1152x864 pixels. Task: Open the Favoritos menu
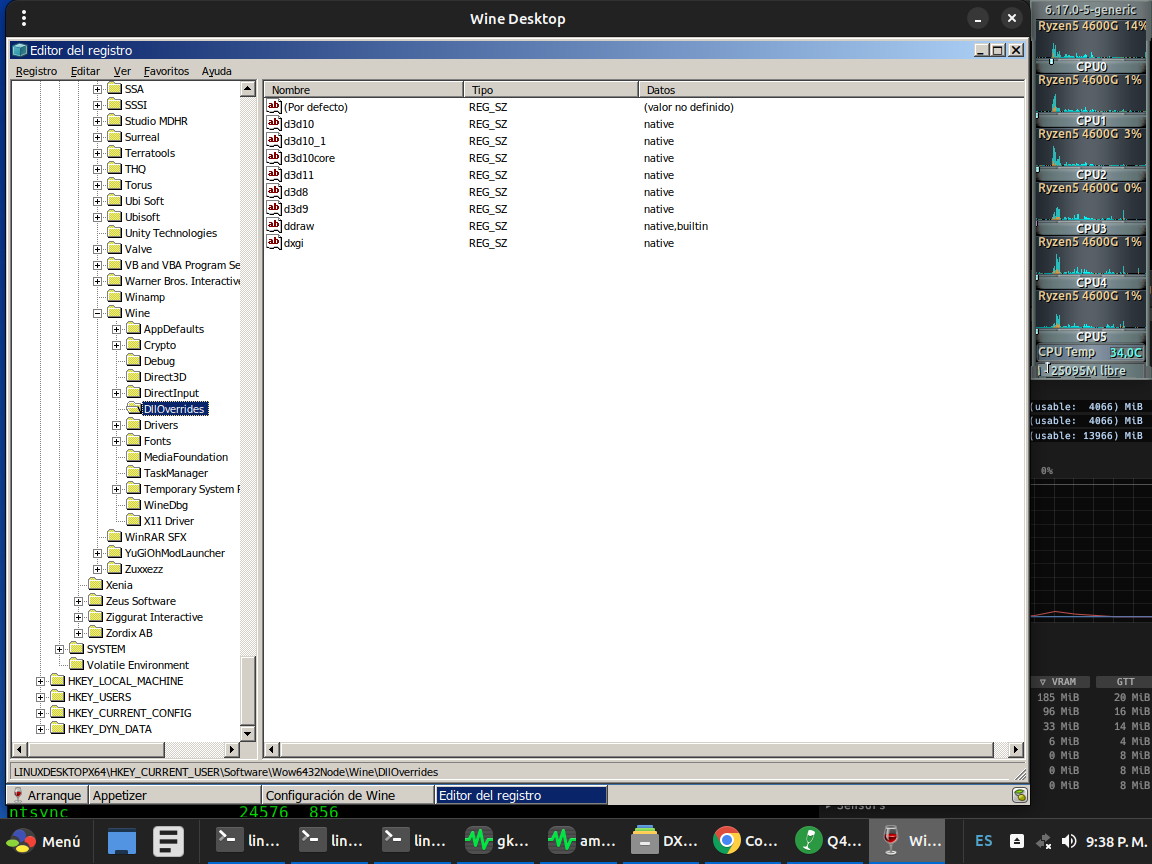tap(166, 71)
